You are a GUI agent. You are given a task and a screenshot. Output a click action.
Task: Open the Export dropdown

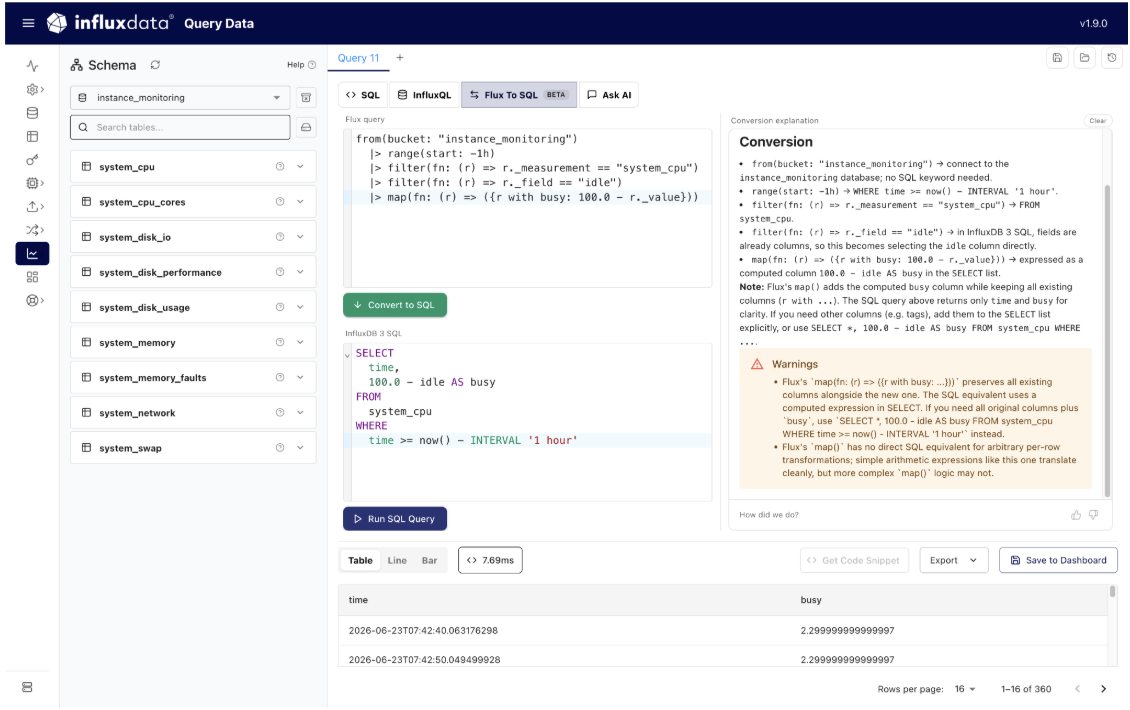(x=953, y=560)
